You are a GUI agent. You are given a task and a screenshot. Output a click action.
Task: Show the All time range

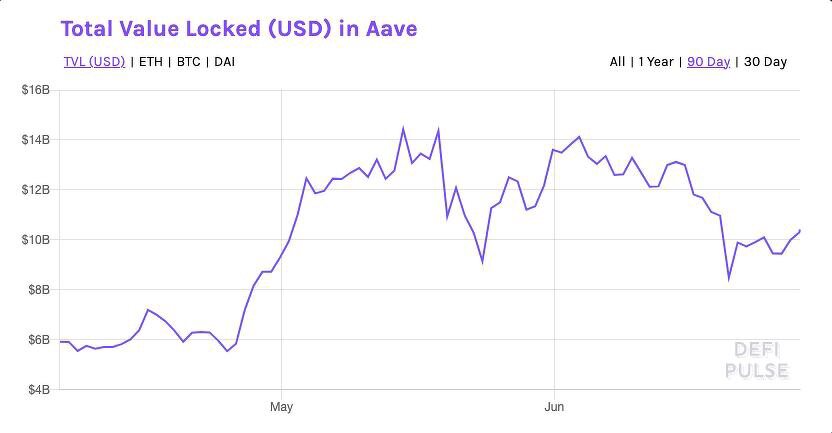(x=617, y=62)
